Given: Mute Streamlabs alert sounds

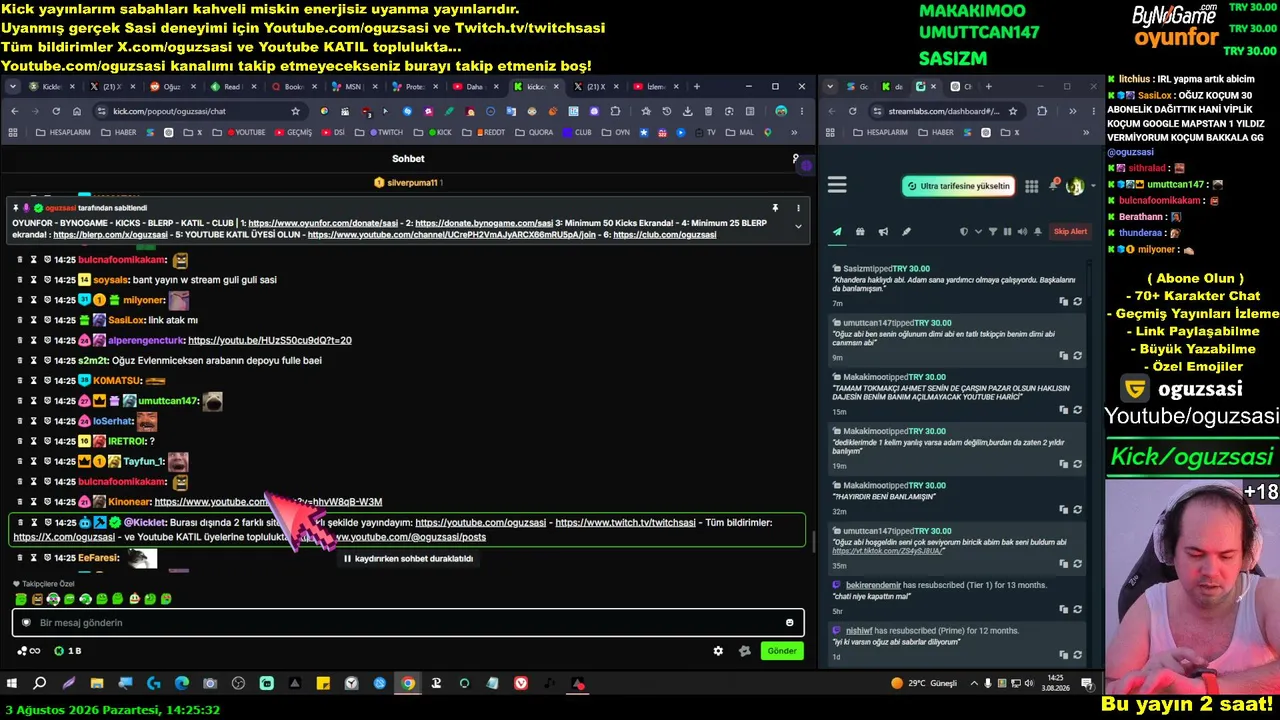Looking at the screenshot, I should point(1021,232).
